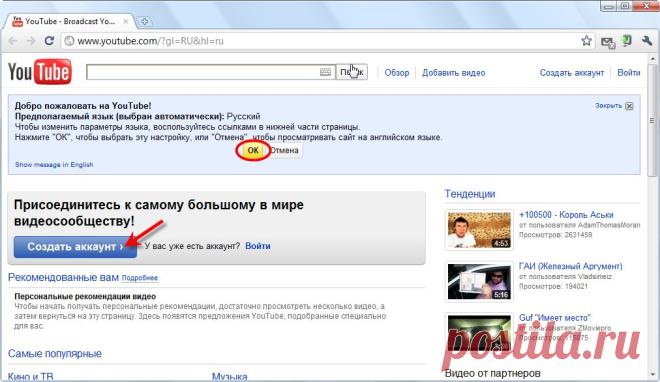Open the +100500 Король Аськи video thumbnail

click(479, 230)
